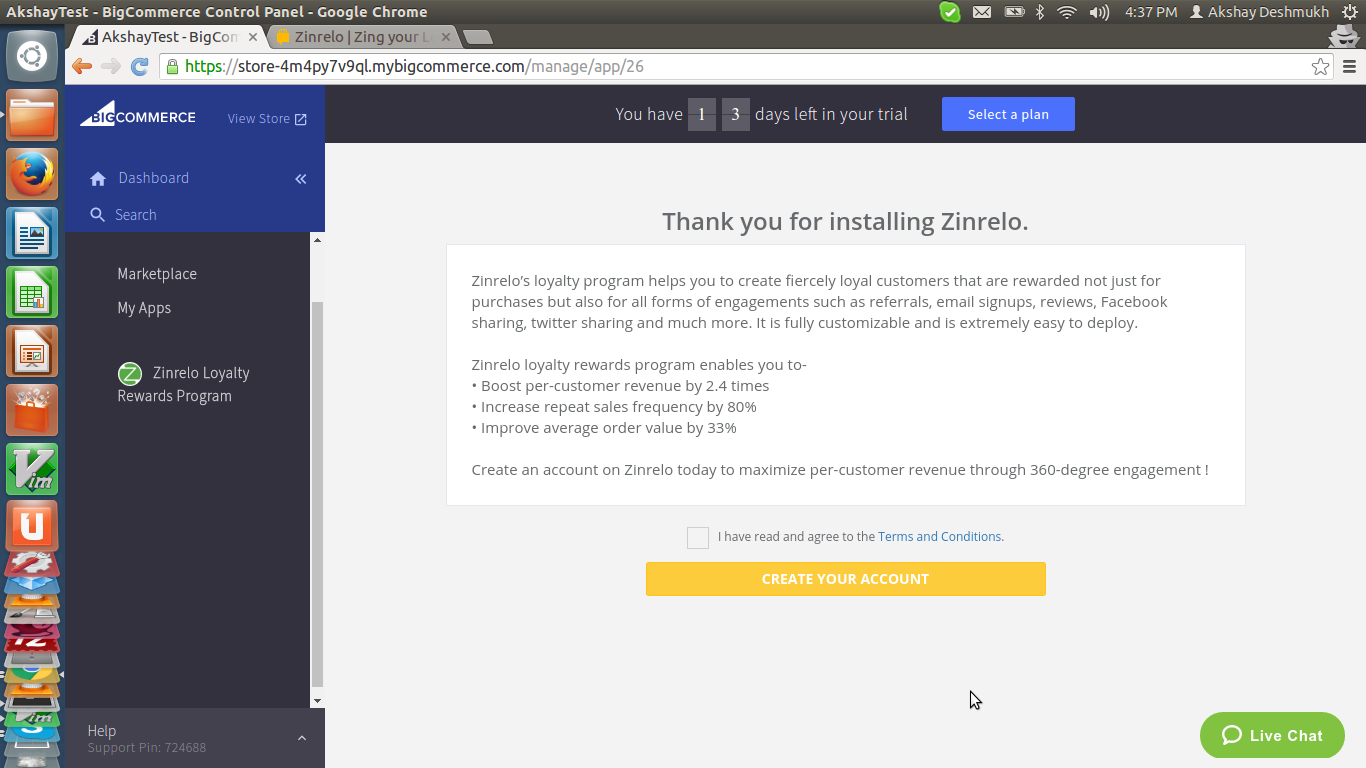Click the incognito spy icon
This screenshot has height=768, width=1366.
(x=1345, y=37)
